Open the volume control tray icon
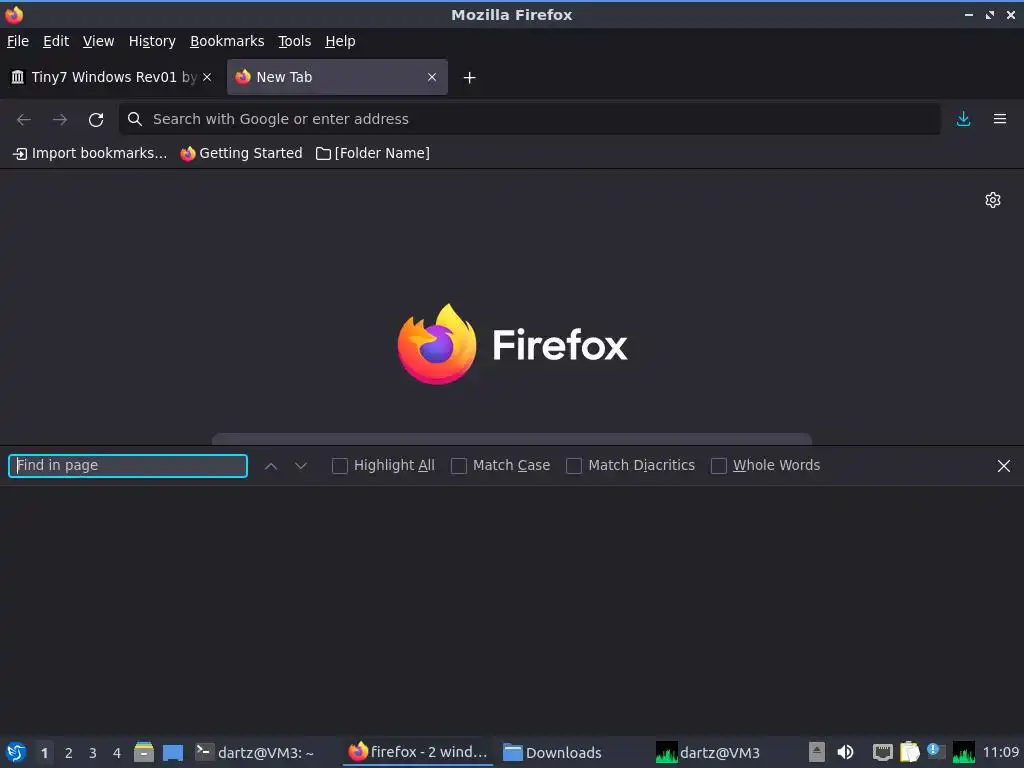 (845, 752)
